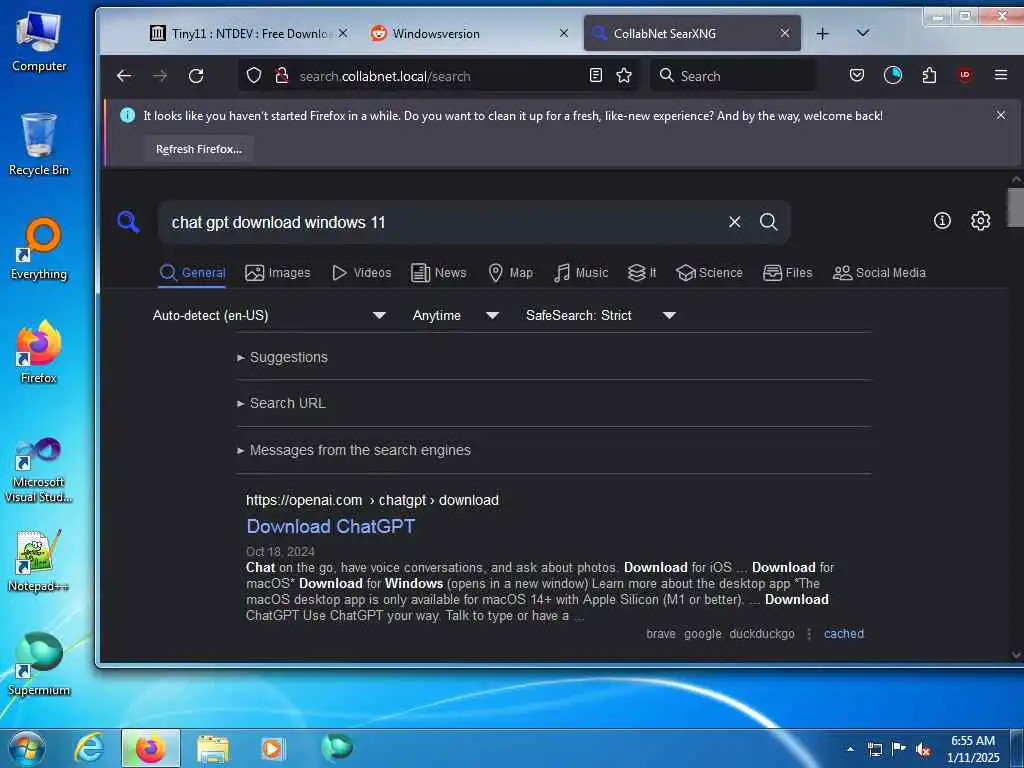Open the Anytime time range dropdown
Image resolution: width=1024 pixels, height=768 pixels.
(455, 315)
